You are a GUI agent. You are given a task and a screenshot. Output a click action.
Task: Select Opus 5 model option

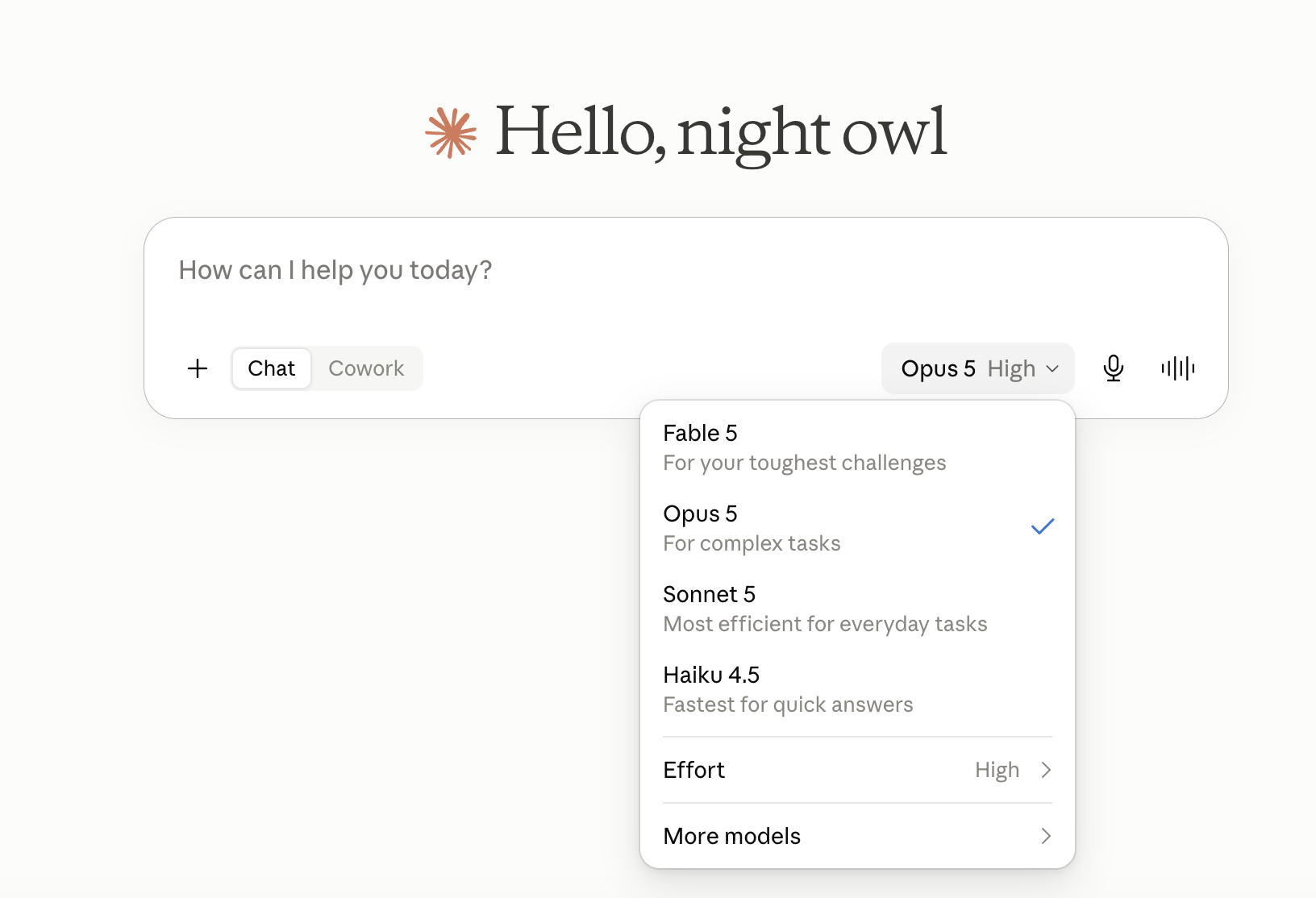click(857, 528)
